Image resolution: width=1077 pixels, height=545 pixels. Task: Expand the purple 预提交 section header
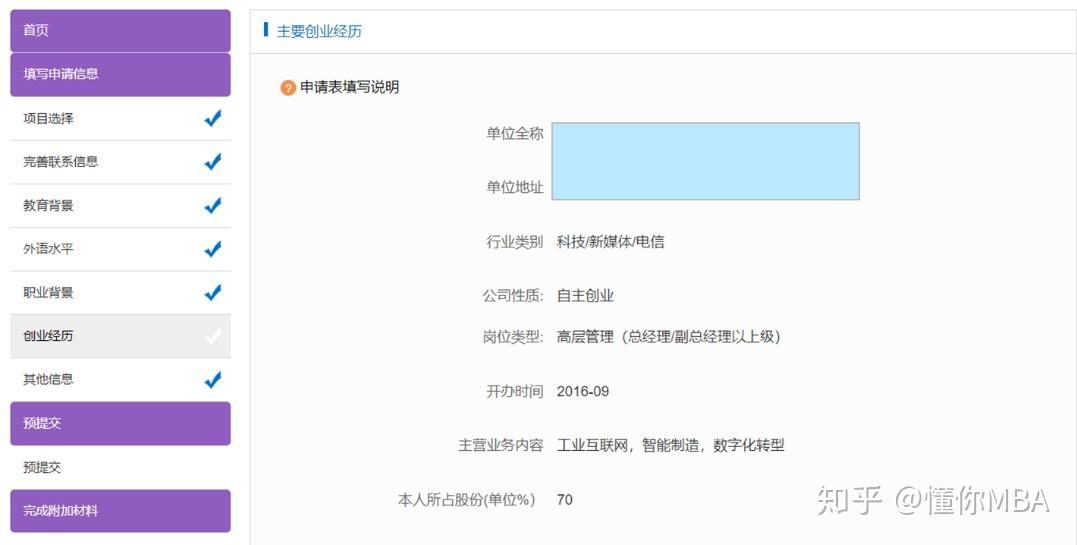pos(120,423)
